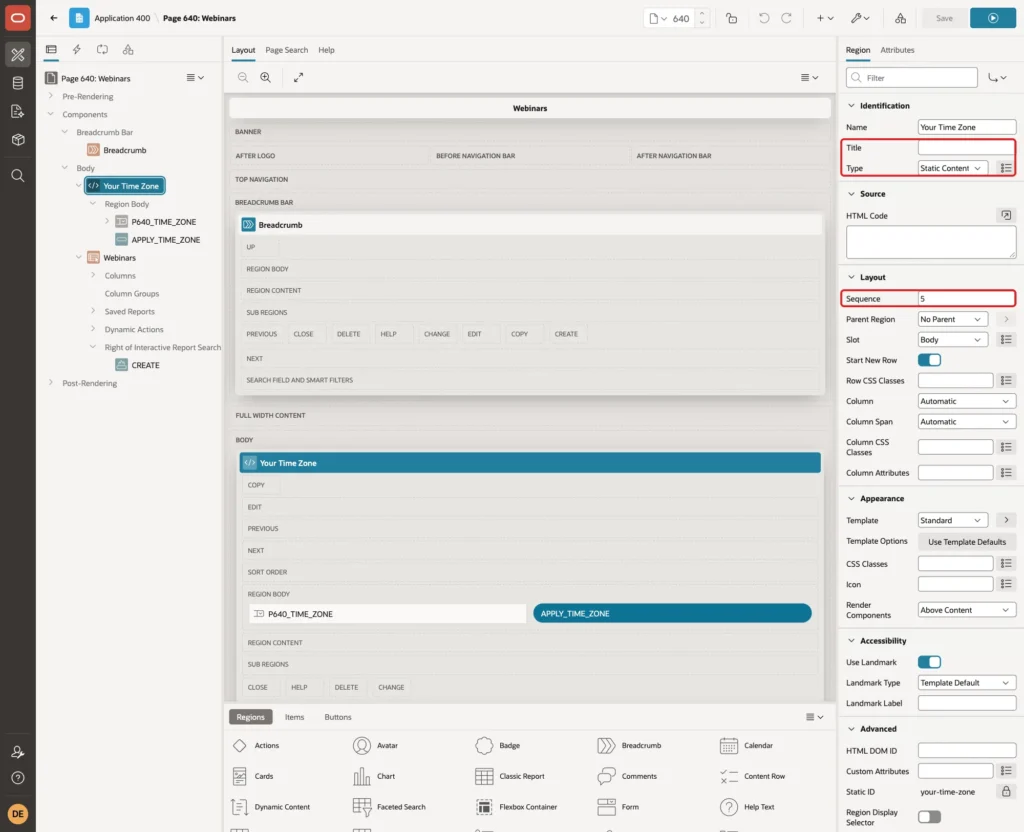Click the Title input field

click(967, 148)
